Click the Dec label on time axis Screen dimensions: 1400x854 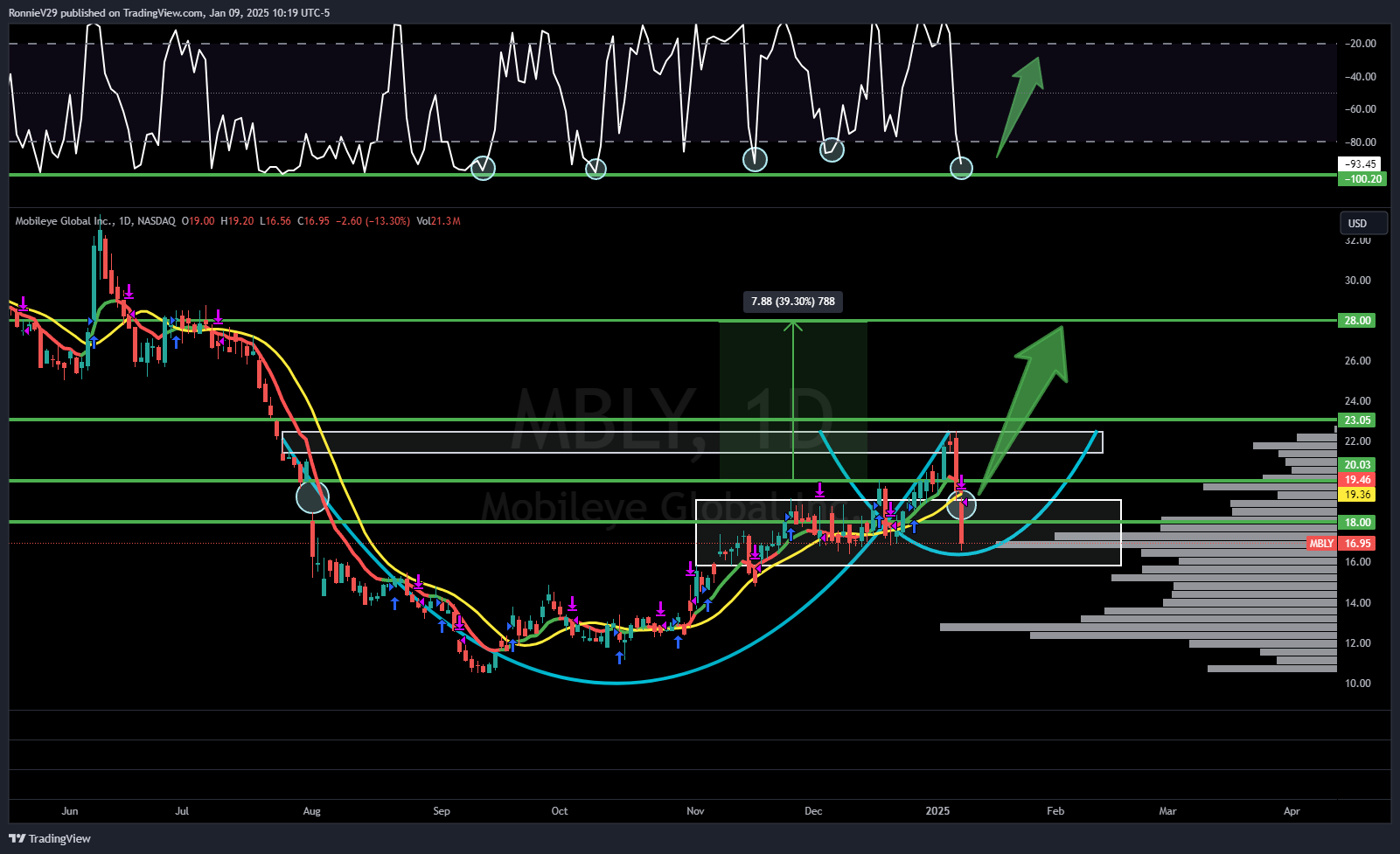(x=813, y=811)
